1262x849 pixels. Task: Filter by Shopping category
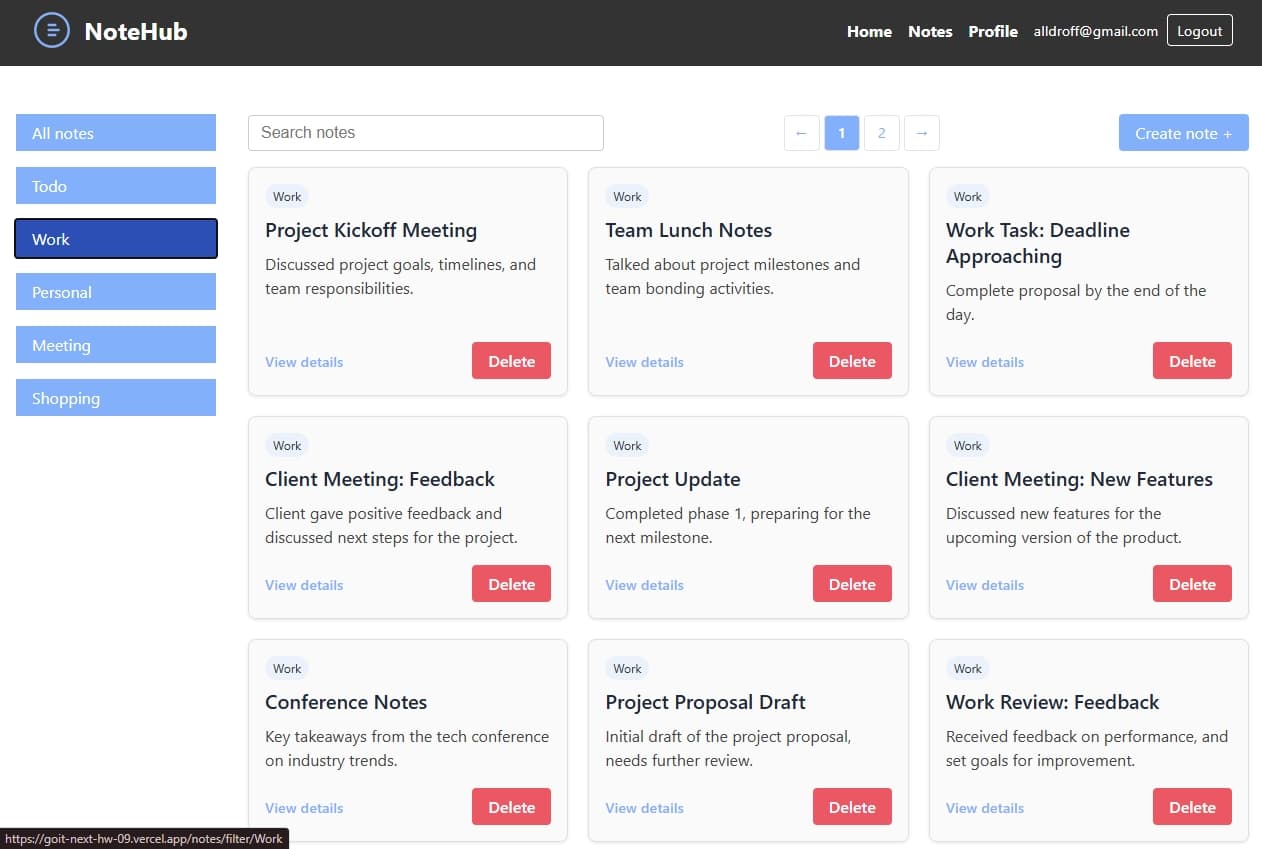coord(116,398)
